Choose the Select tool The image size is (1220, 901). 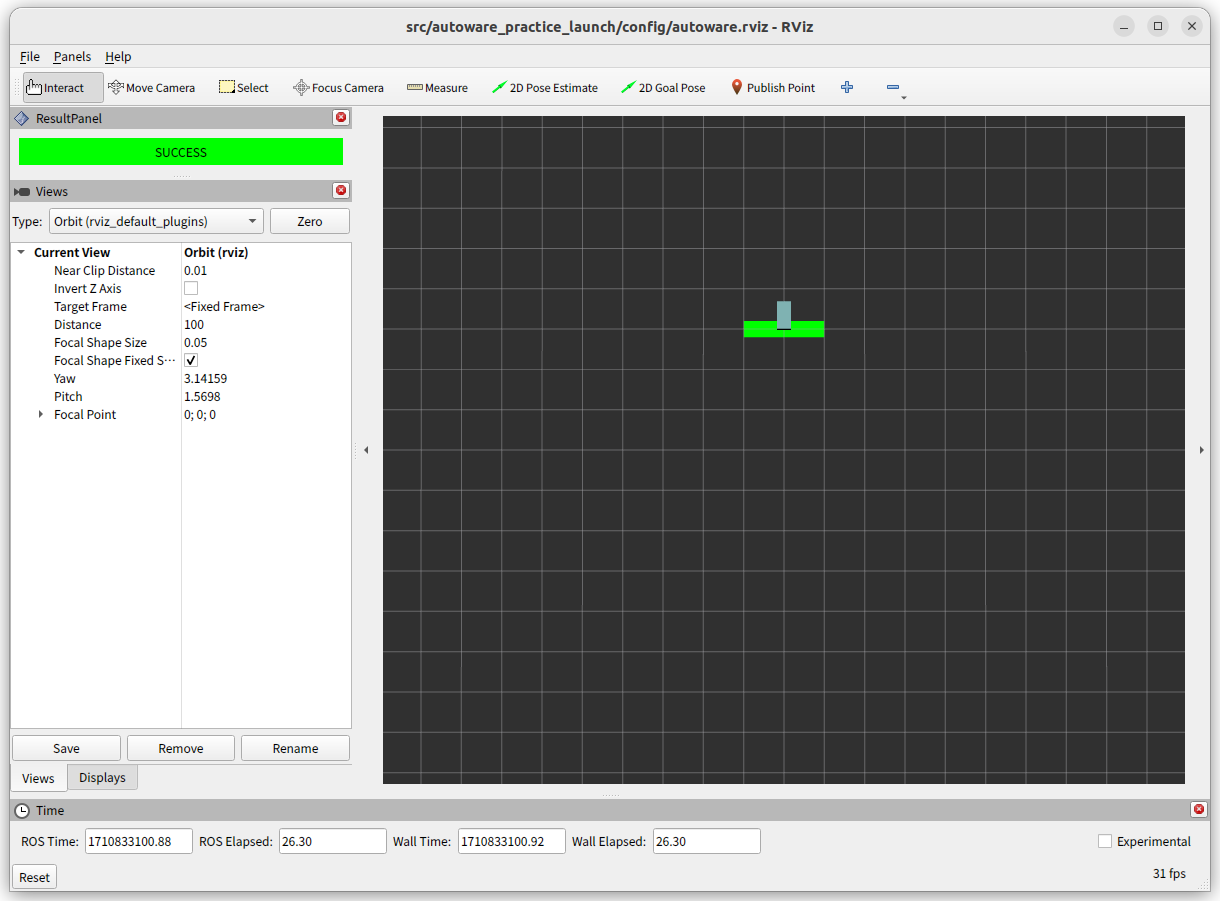click(x=244, y=88)
